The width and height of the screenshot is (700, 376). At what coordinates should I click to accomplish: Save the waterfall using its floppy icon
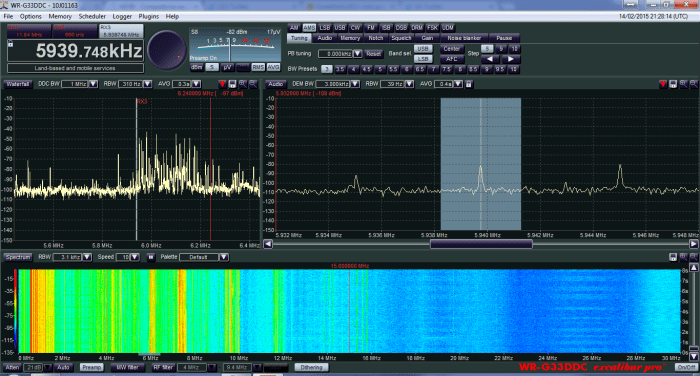(x=673, y=257)
